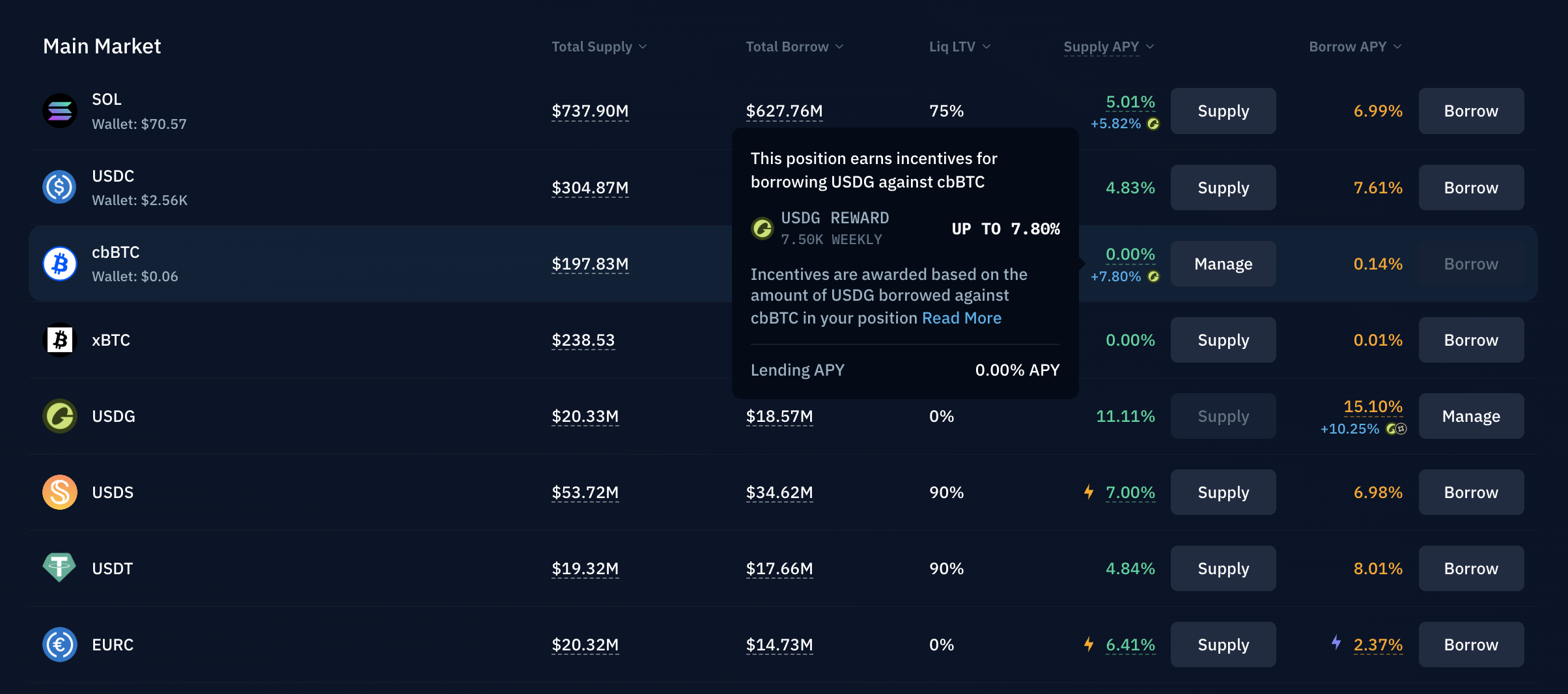This screenshot has height=694, width=1568.
Task: Sort by Liq LTV column
Action: (959, 47)
